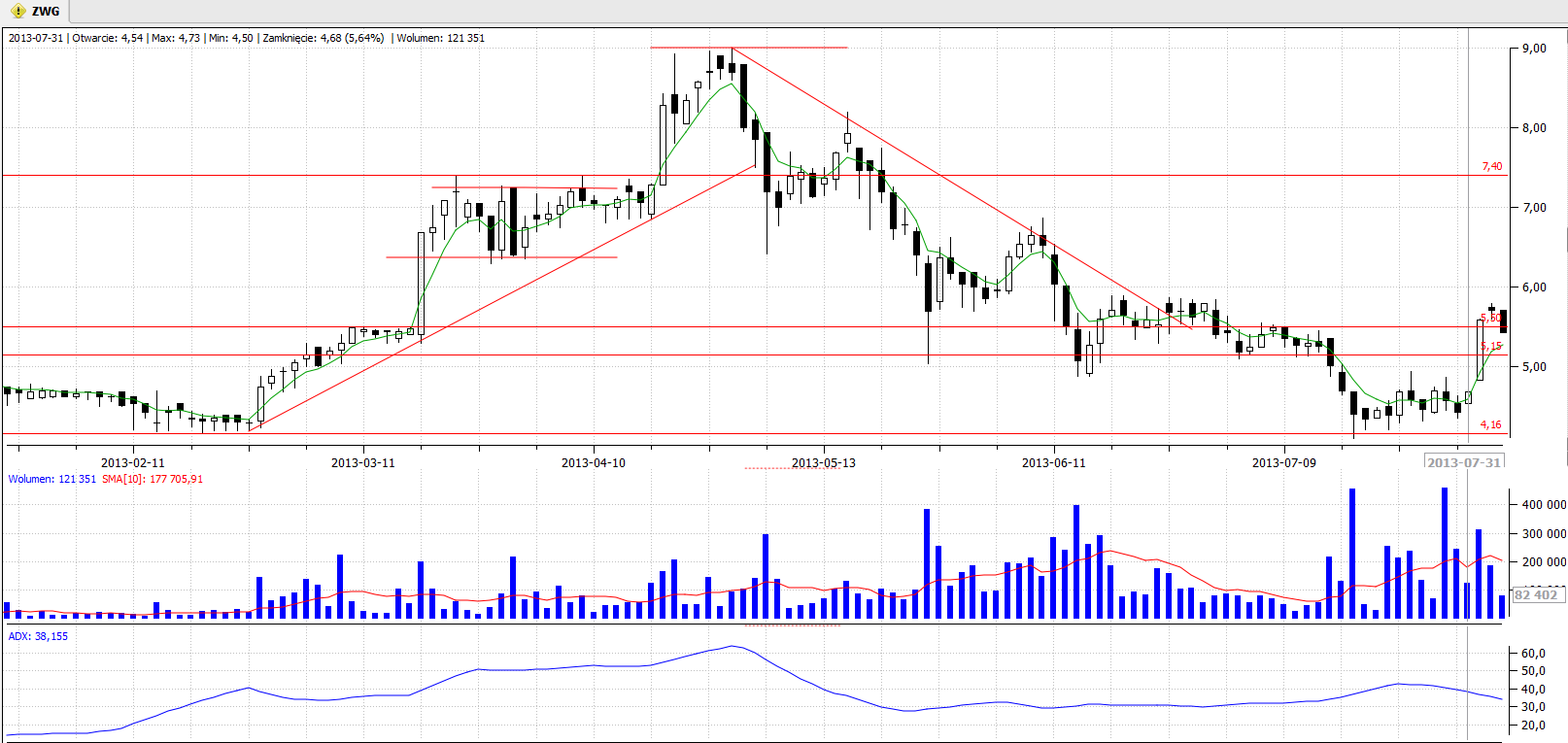Click the 2013-02-11 date axis label
This screenshot has height=743, width=1568.
pyautogui.click(x=133, y=462)
